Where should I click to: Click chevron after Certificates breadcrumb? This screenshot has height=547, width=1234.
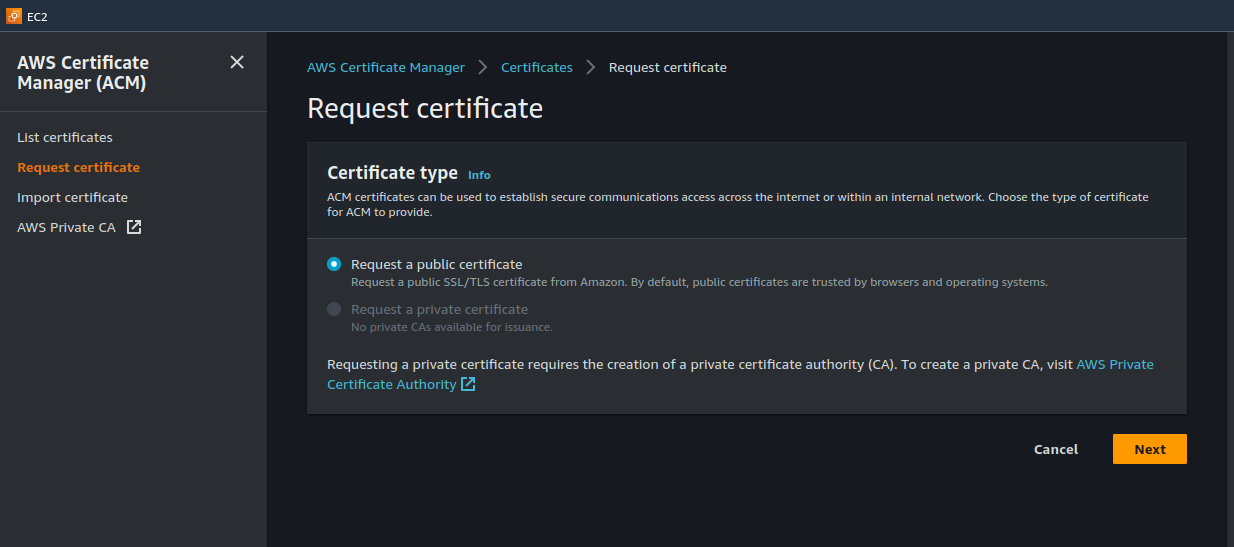pos(591,67)
